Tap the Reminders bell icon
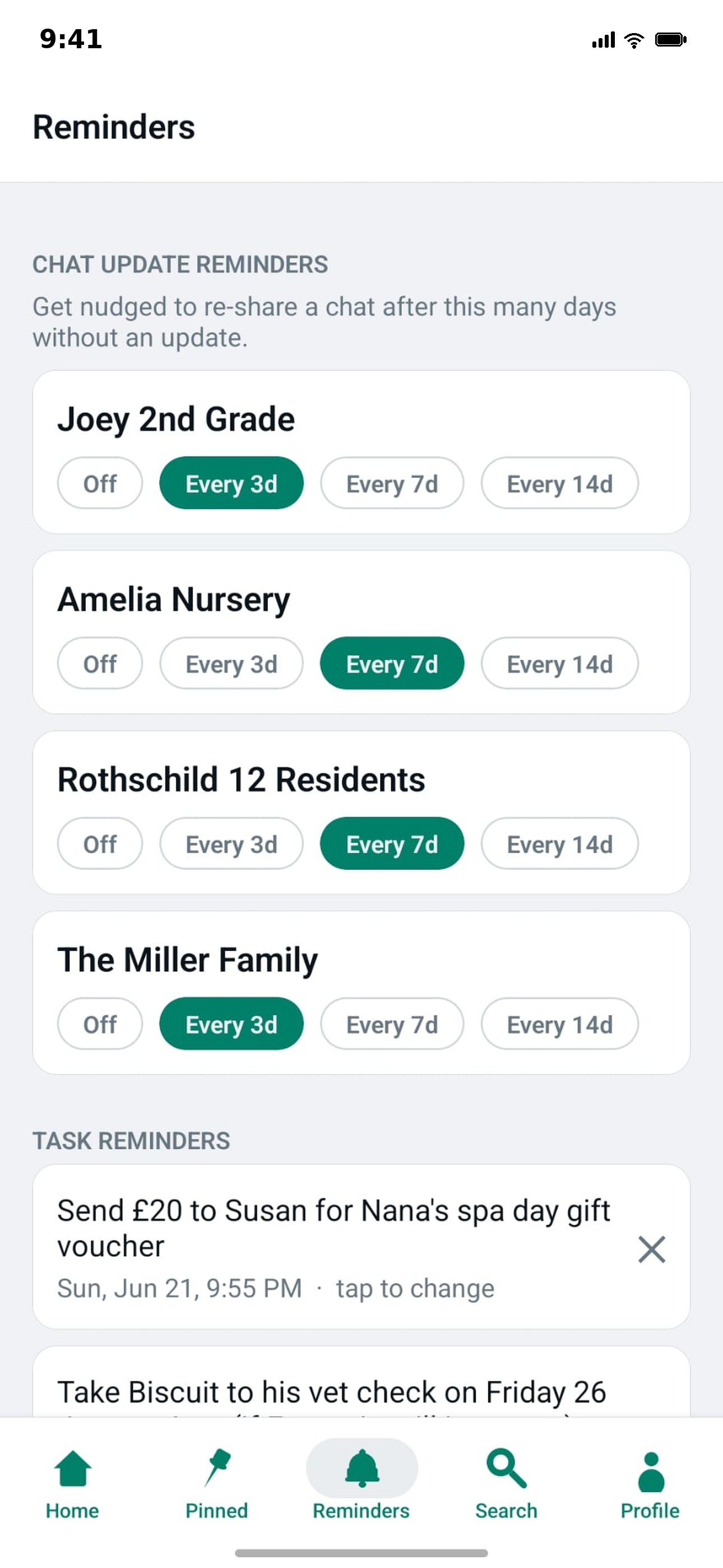723x1568 pixels. point(361,1468)
